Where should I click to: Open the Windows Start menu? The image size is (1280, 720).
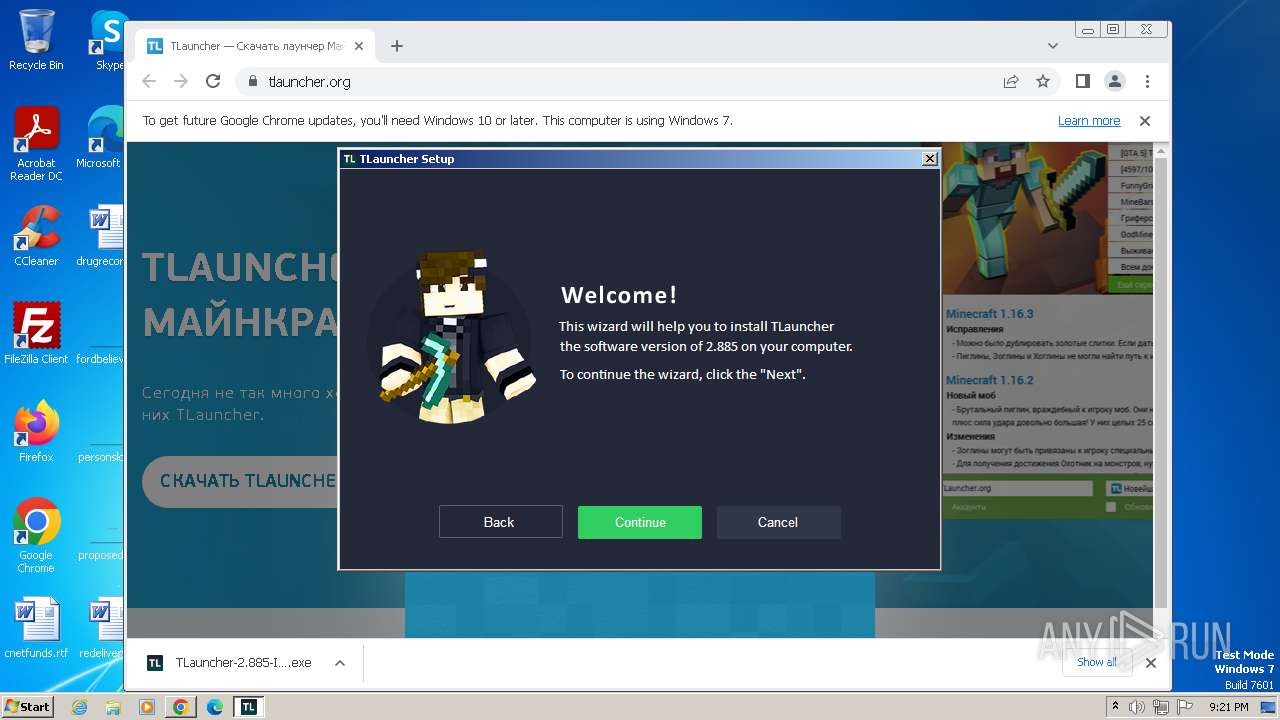[27, 706]
